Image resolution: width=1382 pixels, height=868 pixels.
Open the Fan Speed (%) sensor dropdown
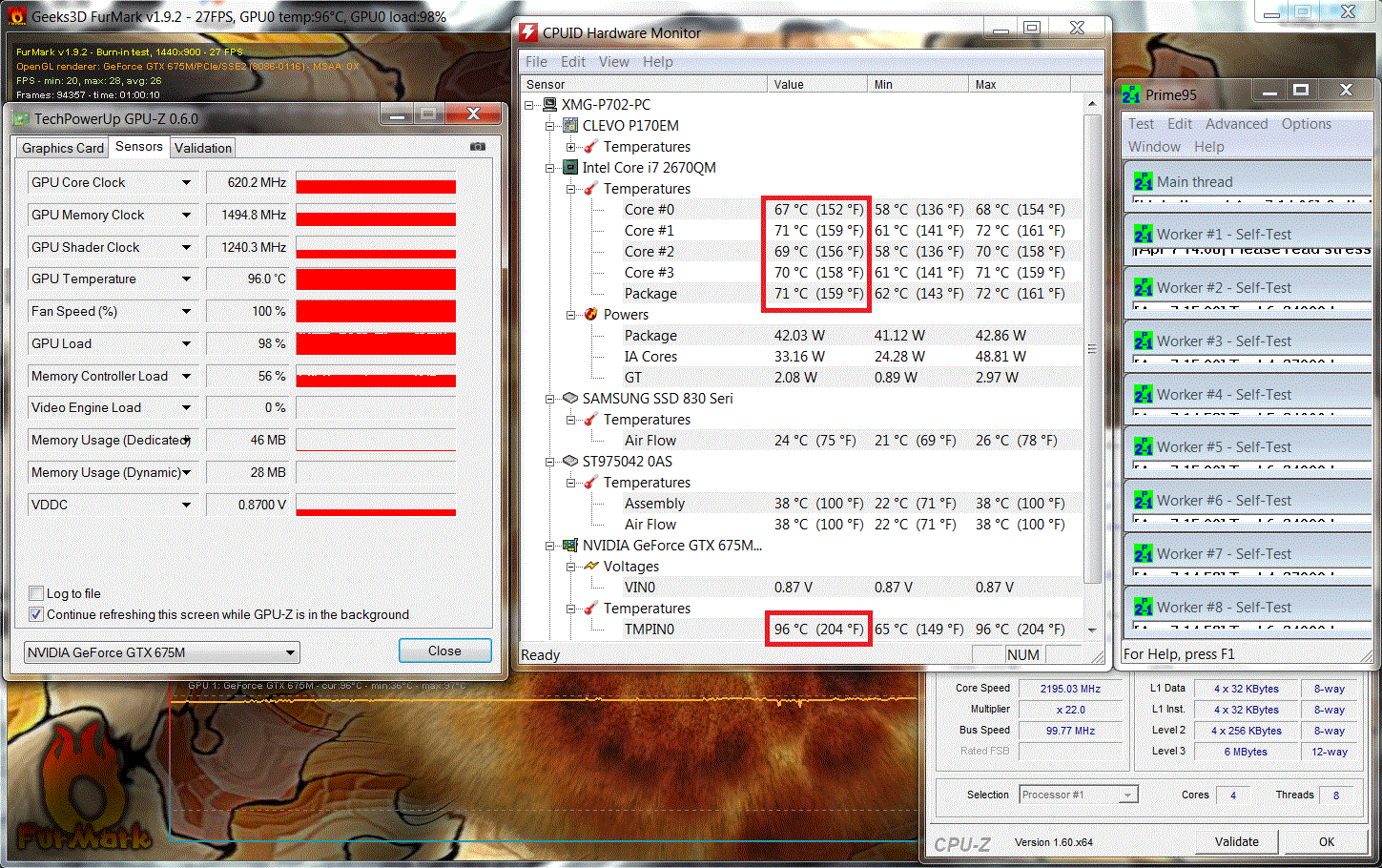pos(187,311)
